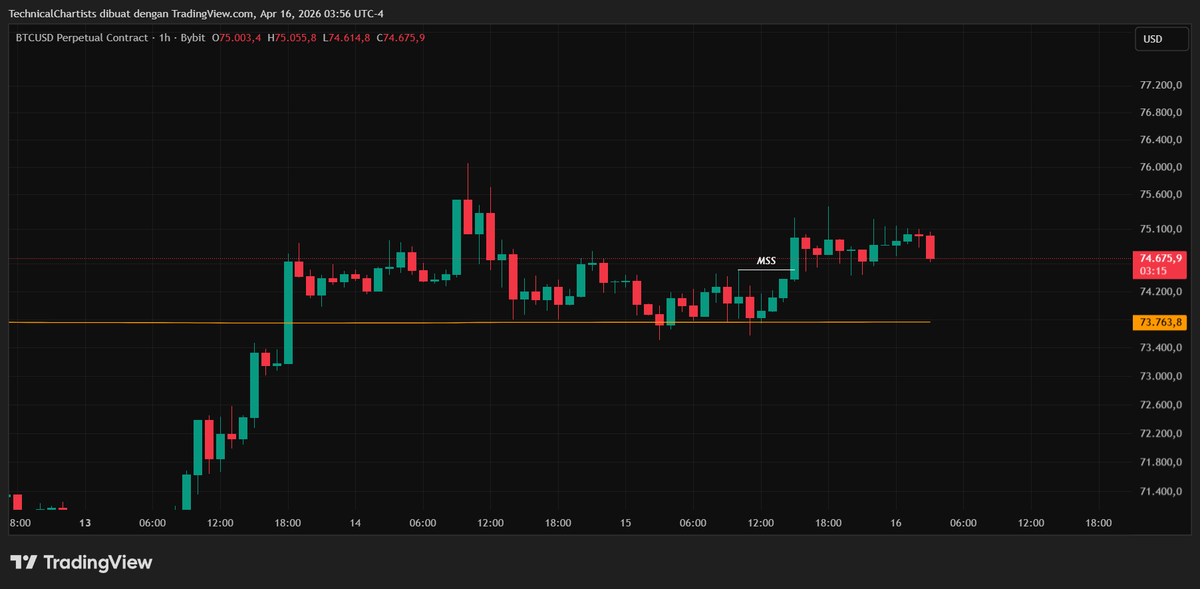Click the 71.400,0 price axis label

pos(1162,492)
